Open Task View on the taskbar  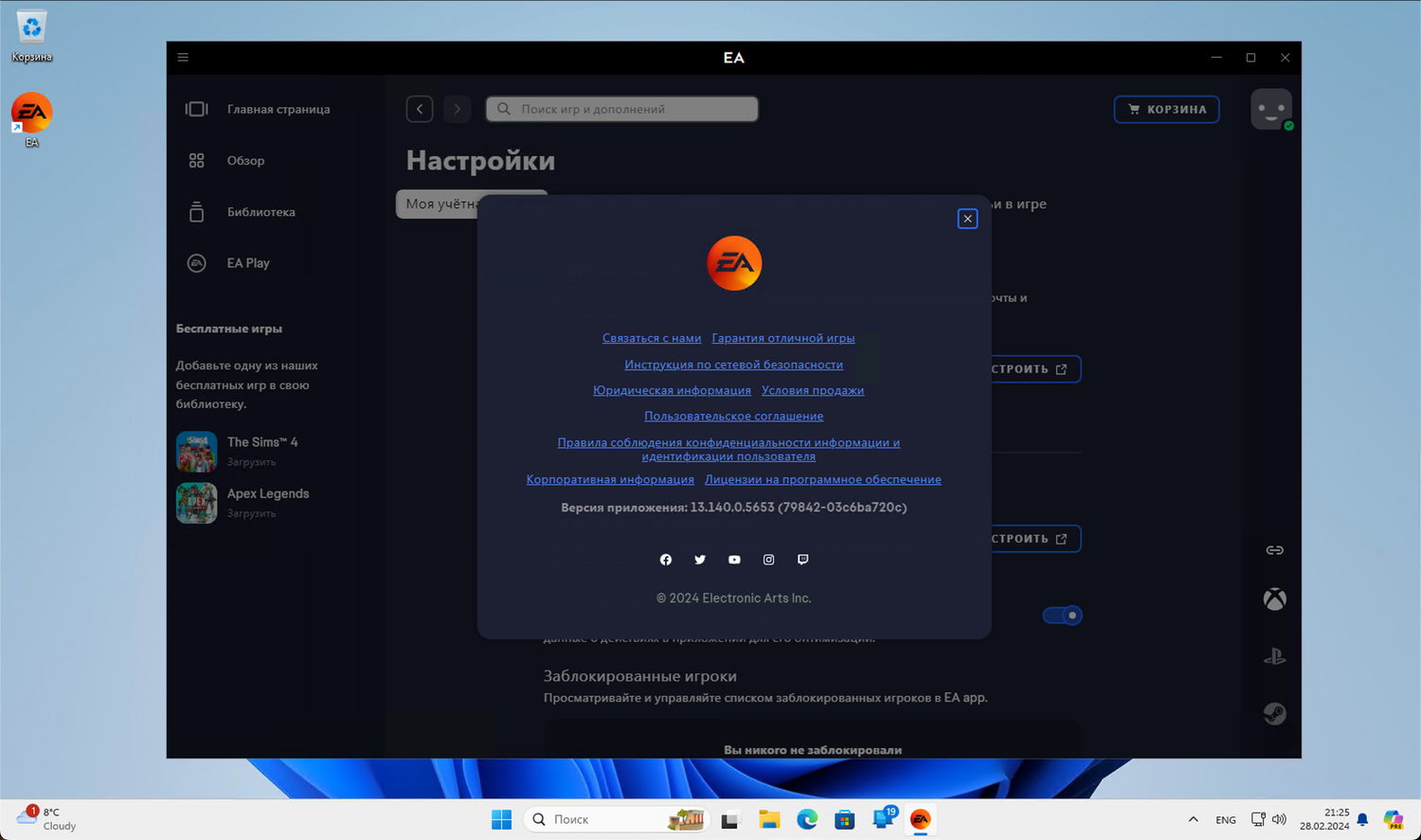[x=729, y=819]
